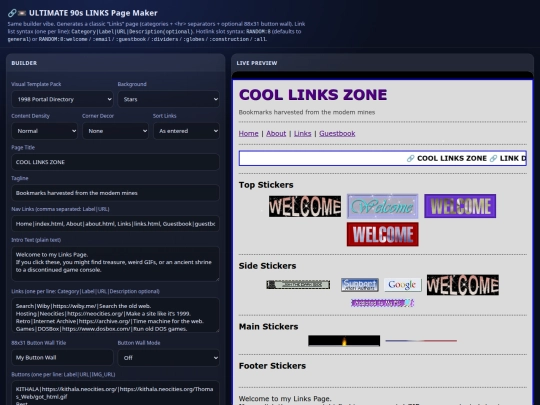Open the Guestbook link in preview
The height and width of the screenshot is (405, 540).
pyautogui.click(x=337, y=133)
